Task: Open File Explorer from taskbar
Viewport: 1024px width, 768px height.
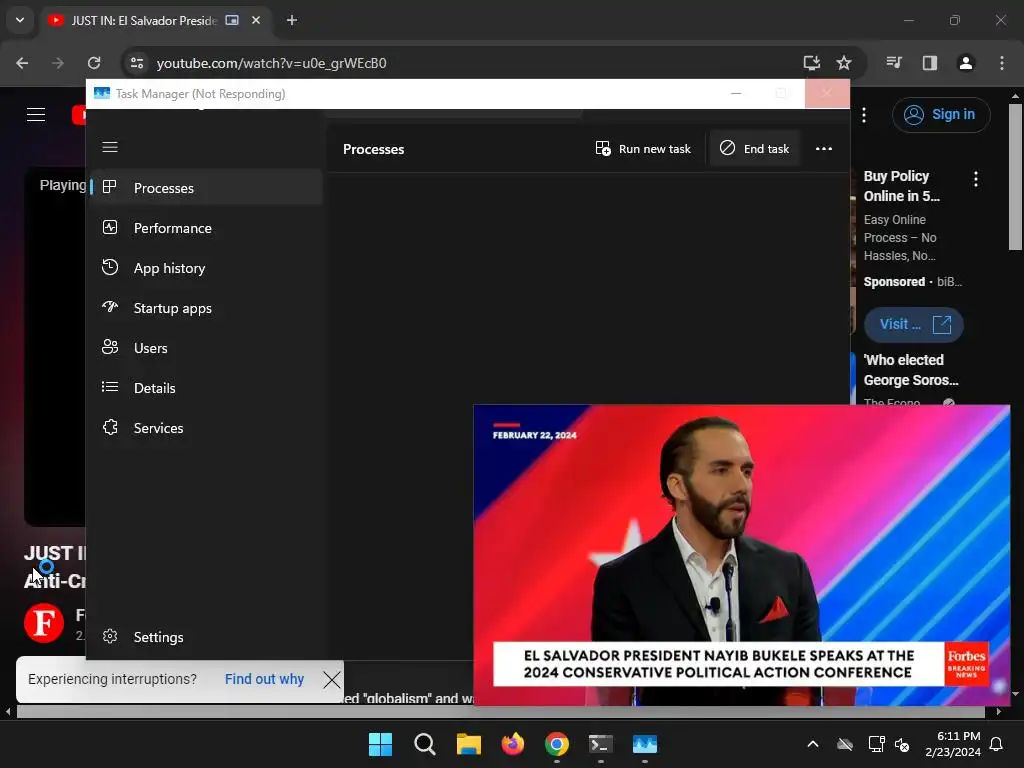Action: (468, 744)
